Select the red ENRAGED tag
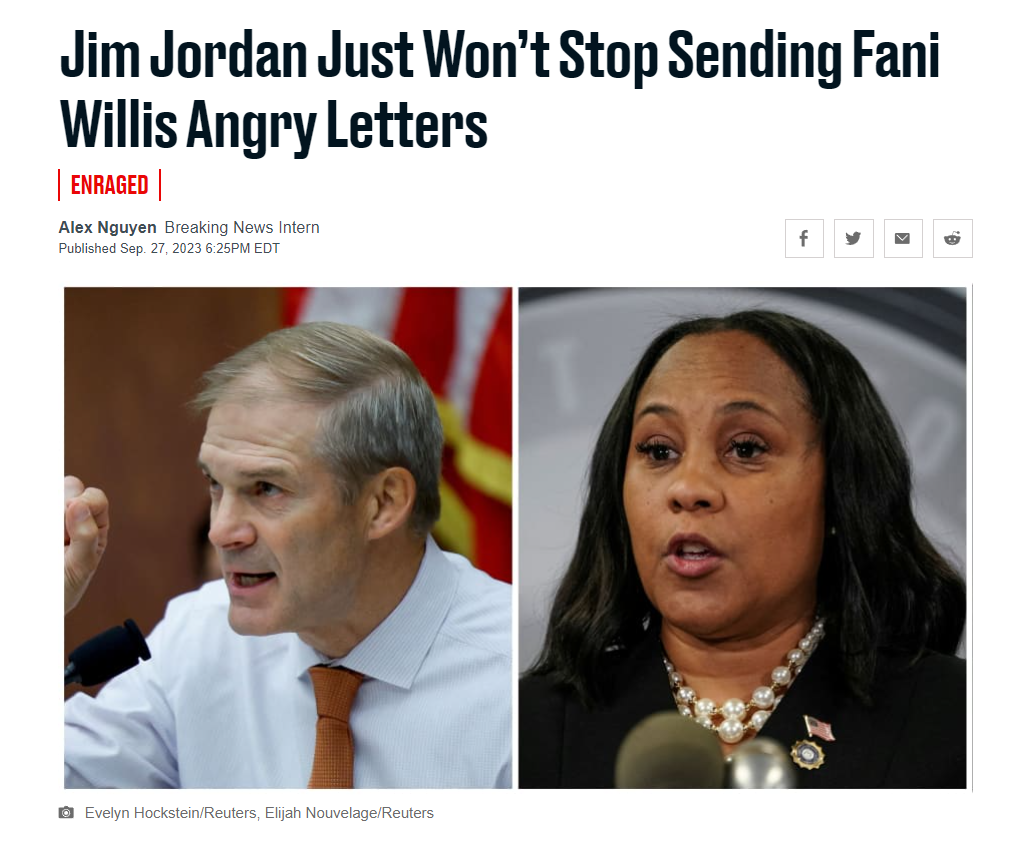The height and width of the screenshot is (851, 1036). coord(110,185)
